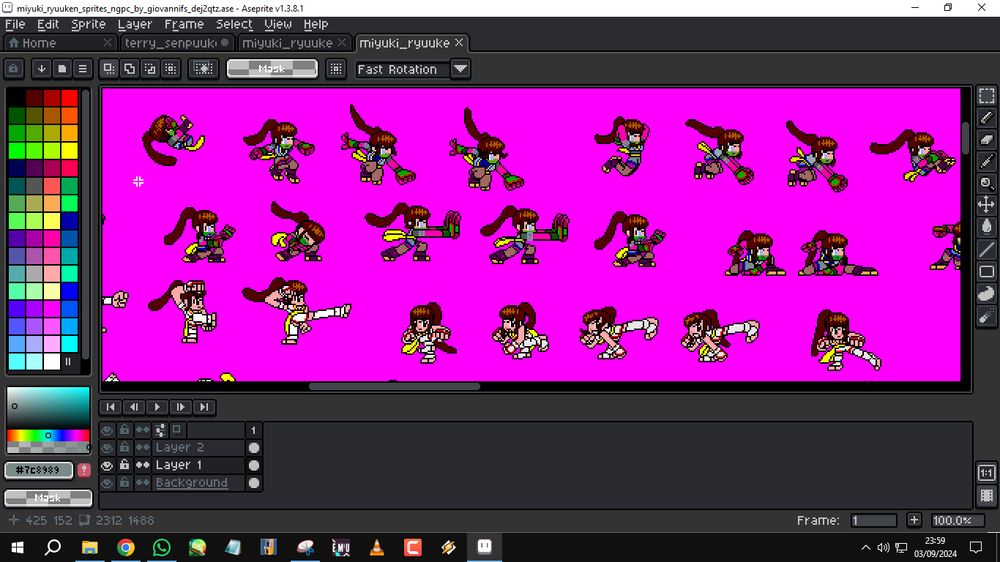
Task: Select the Eraser tool
Action: click(986, 140)
